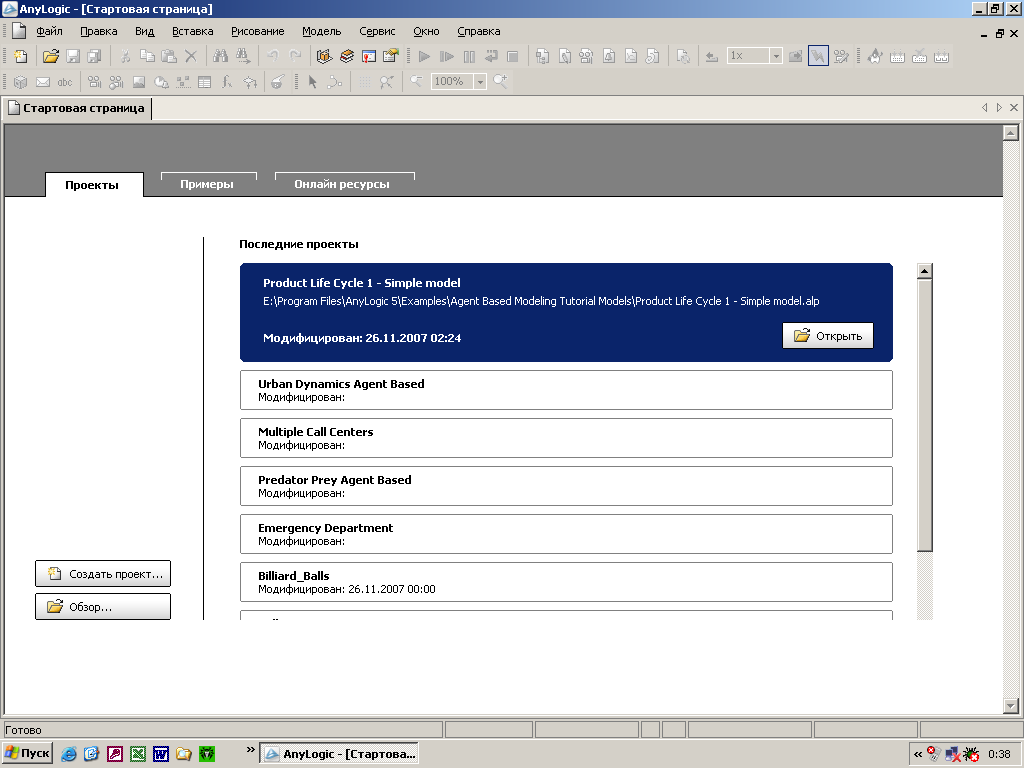Open the Вид menu

(144, 31)
